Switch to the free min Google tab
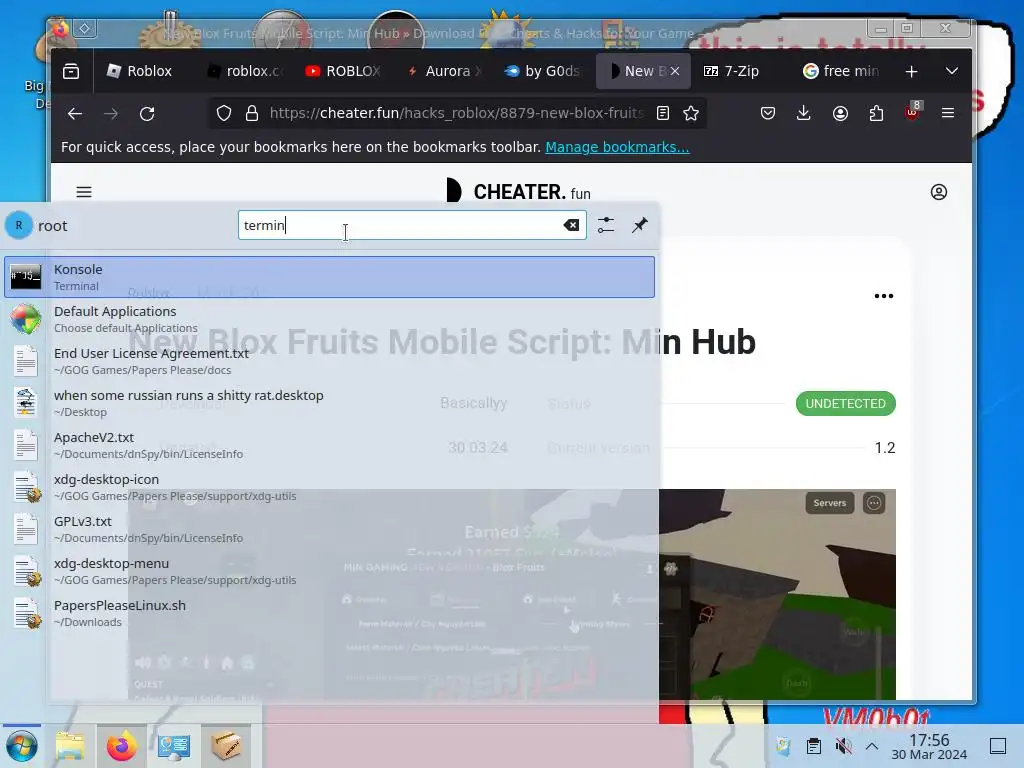1024x768 pixels. pyautogui.click(x=841, y=71)
